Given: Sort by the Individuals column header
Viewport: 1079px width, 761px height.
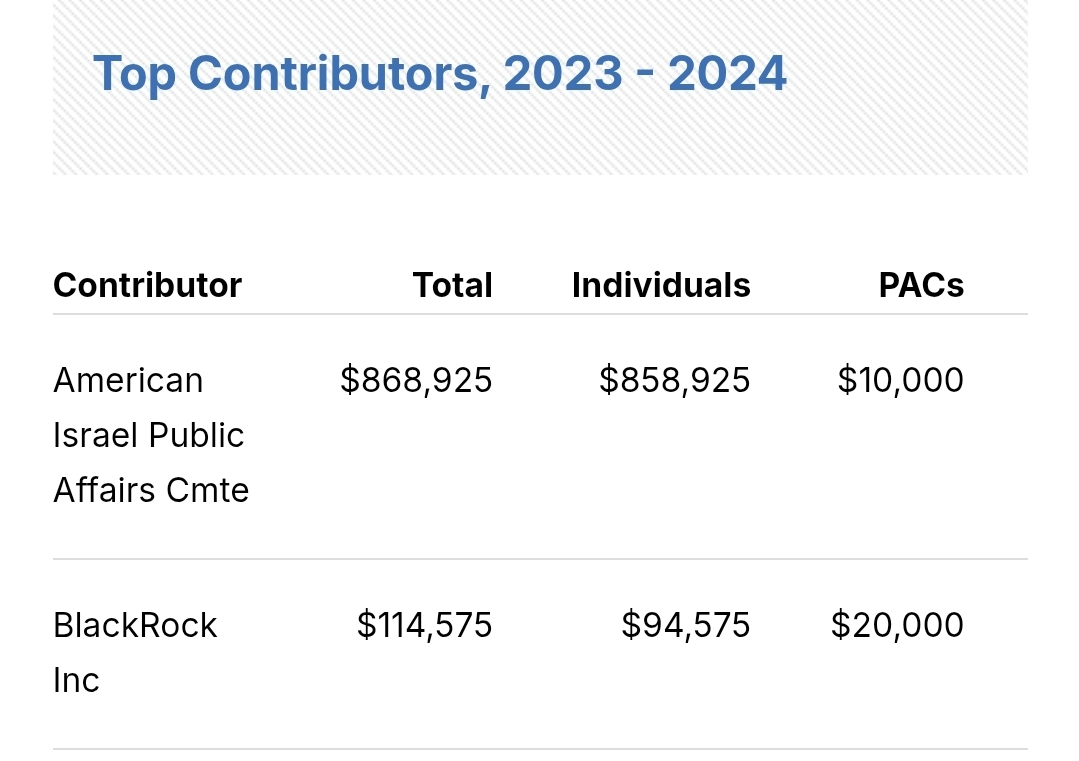Looking at the screenshot, I should click(661, 286).
